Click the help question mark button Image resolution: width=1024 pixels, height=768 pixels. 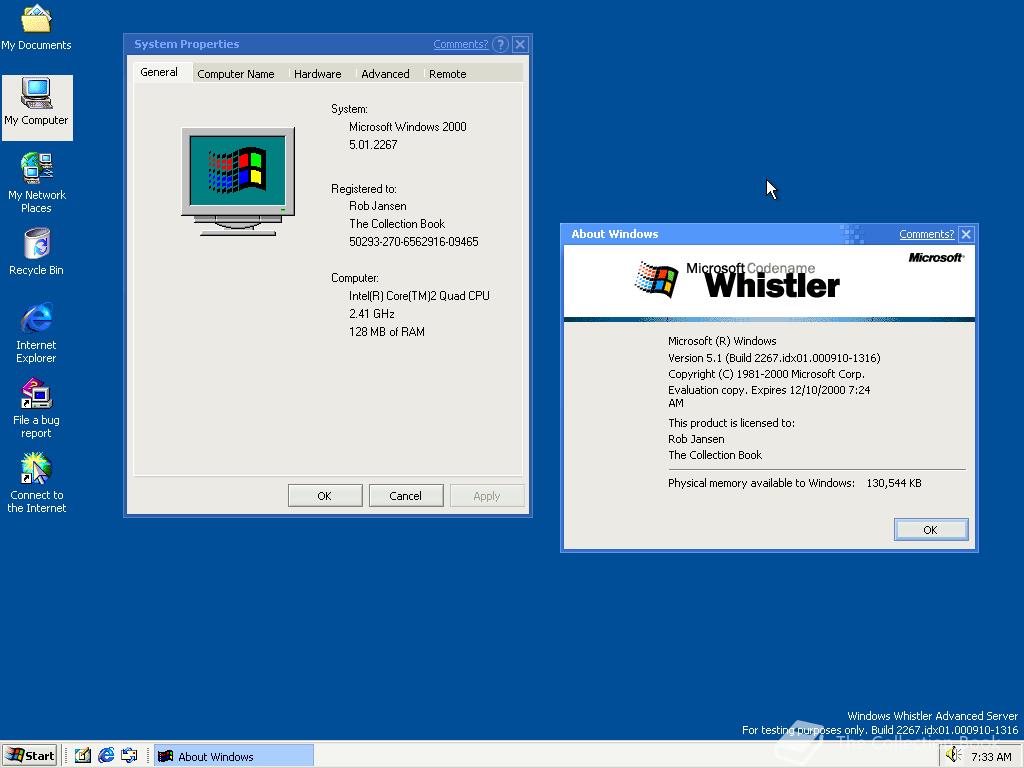click(x=501, y=44)
